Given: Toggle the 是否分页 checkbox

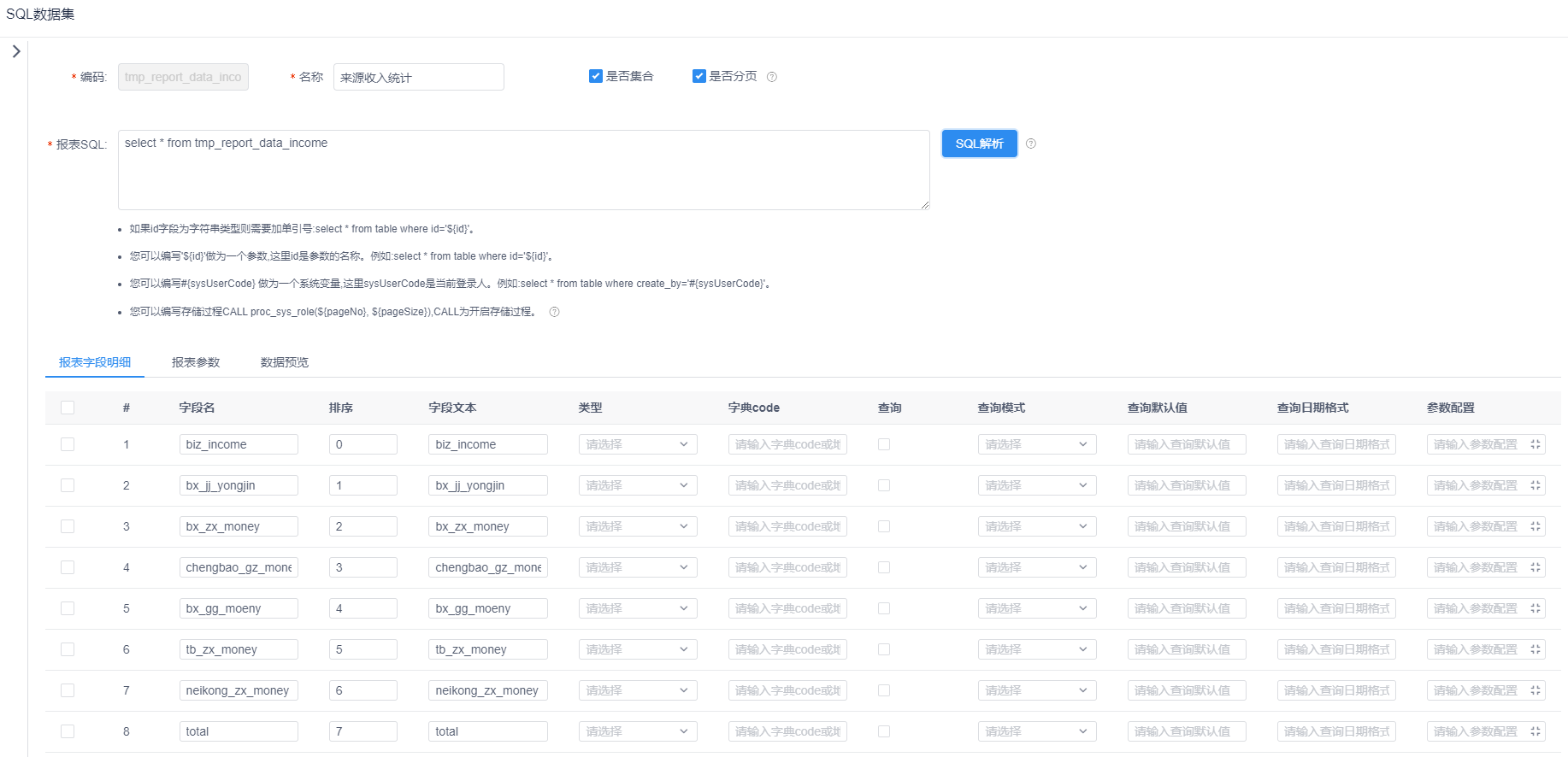Looking at the screenshot, I should (x=699, y=76).
